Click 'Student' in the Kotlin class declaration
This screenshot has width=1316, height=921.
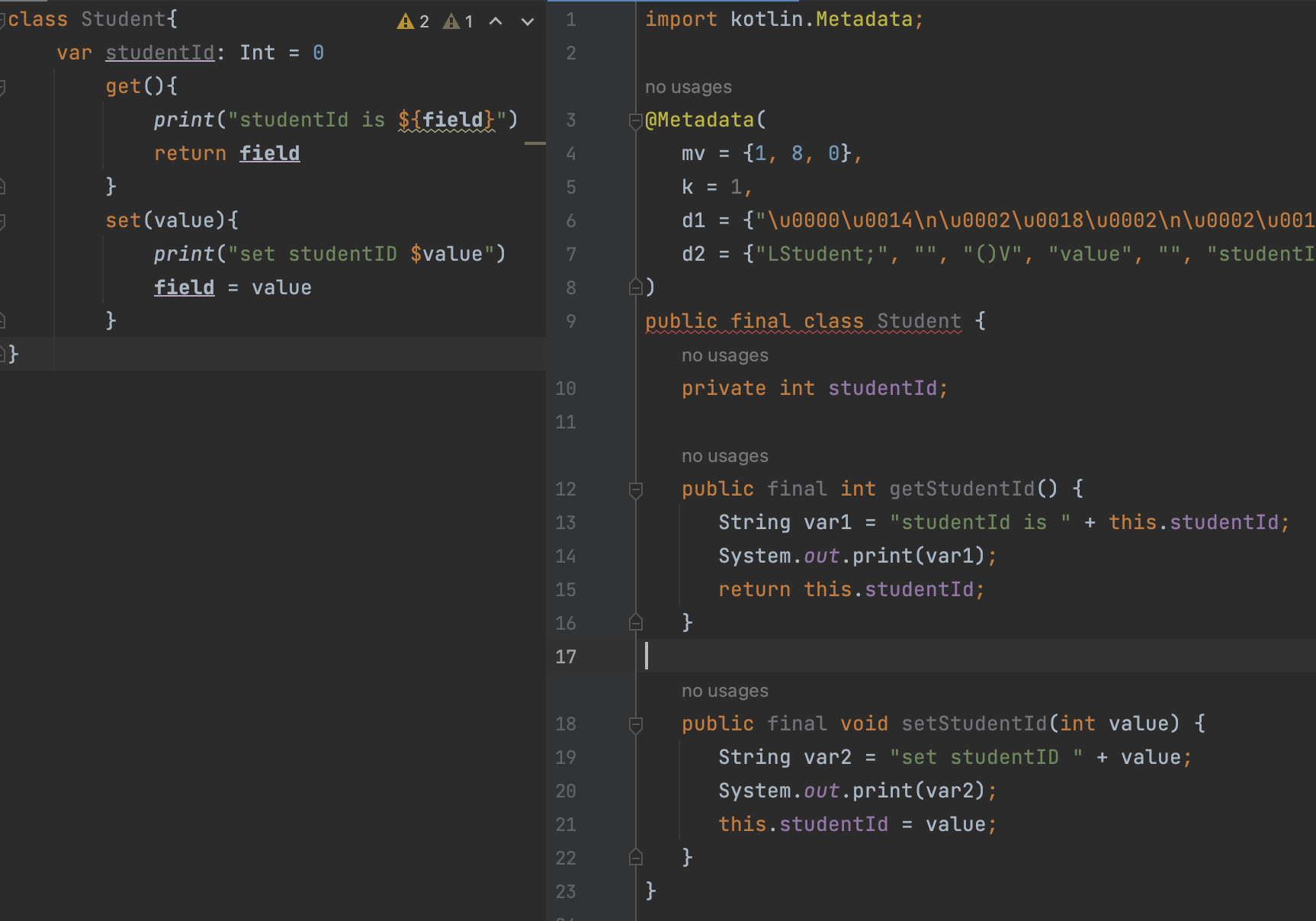coord(124,19)
